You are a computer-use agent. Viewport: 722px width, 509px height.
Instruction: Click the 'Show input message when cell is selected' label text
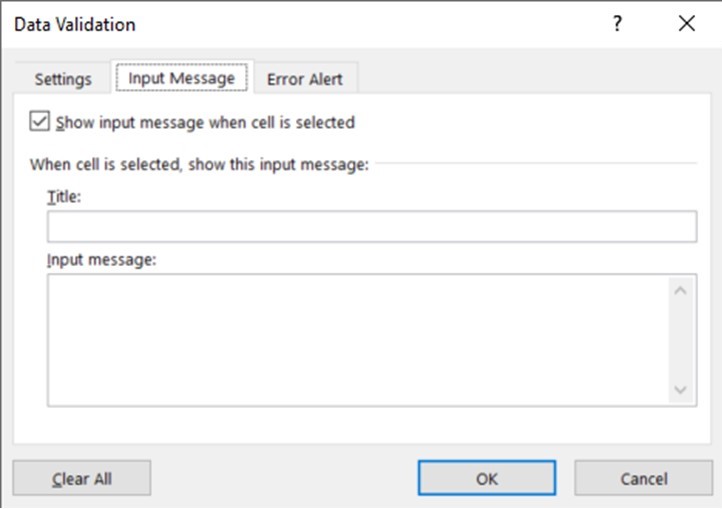pyautogui.click(x=205, y=123)
